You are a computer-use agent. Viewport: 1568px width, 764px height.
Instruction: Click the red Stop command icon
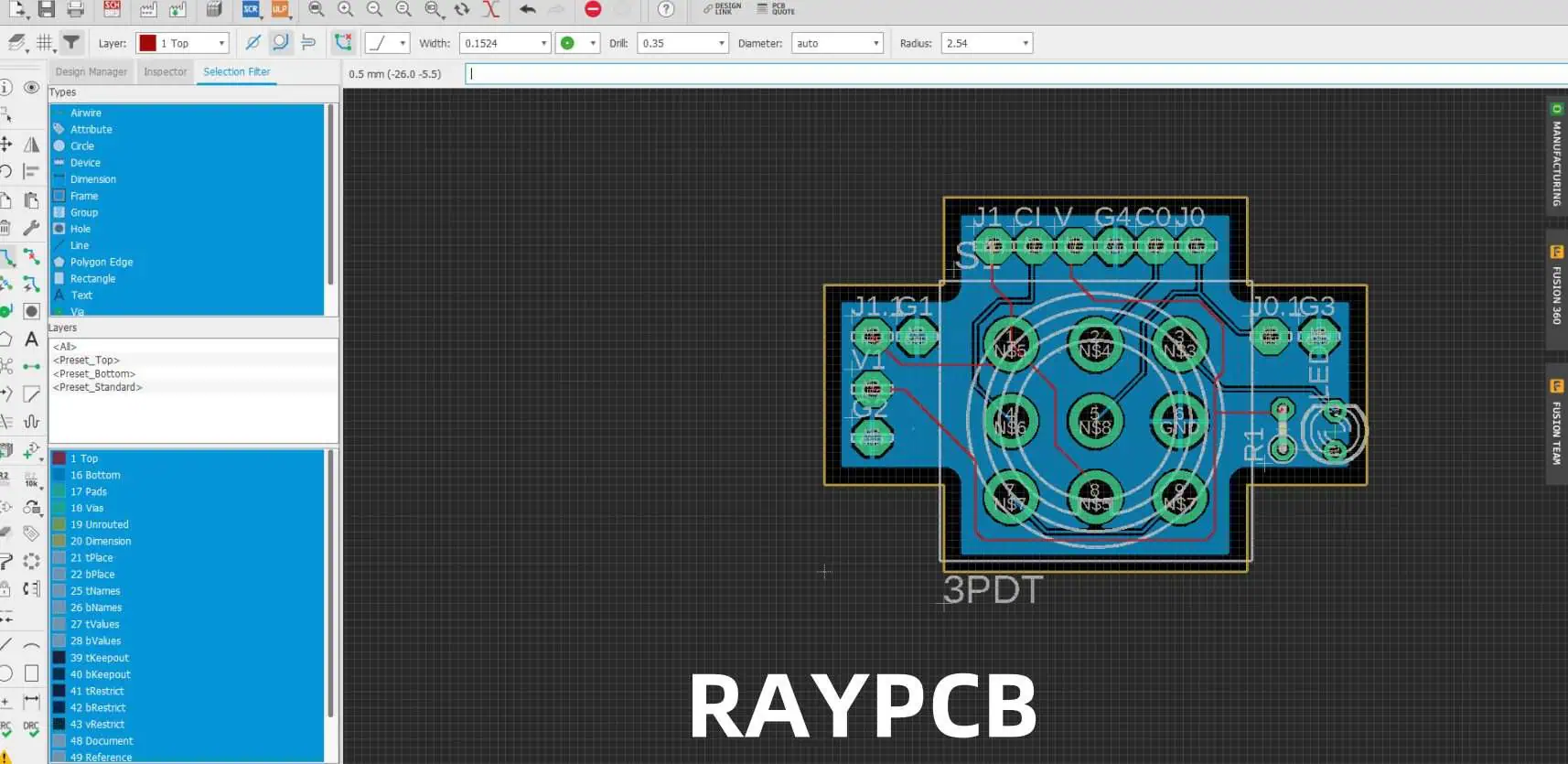(x=593, y=9)
